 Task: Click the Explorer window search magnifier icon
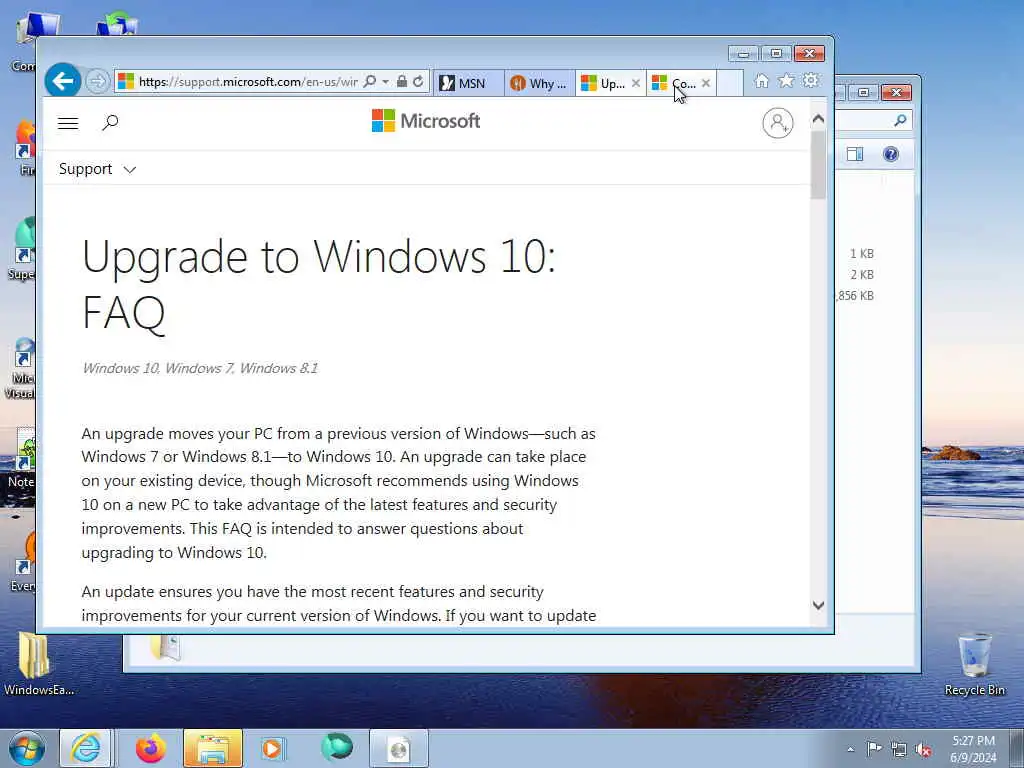[x=901, y=120]
